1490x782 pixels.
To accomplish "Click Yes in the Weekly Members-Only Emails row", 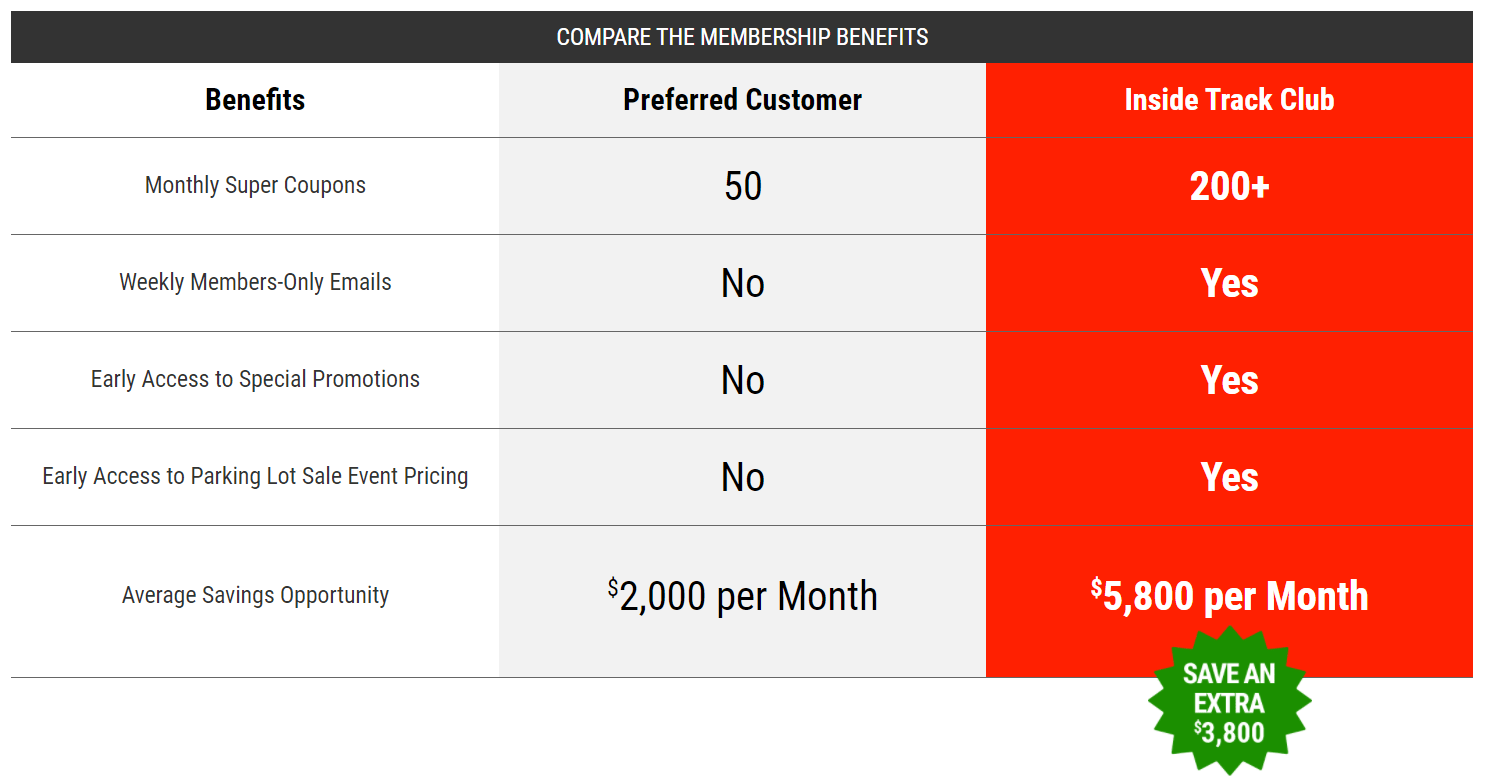I will tap(1229, 284).
